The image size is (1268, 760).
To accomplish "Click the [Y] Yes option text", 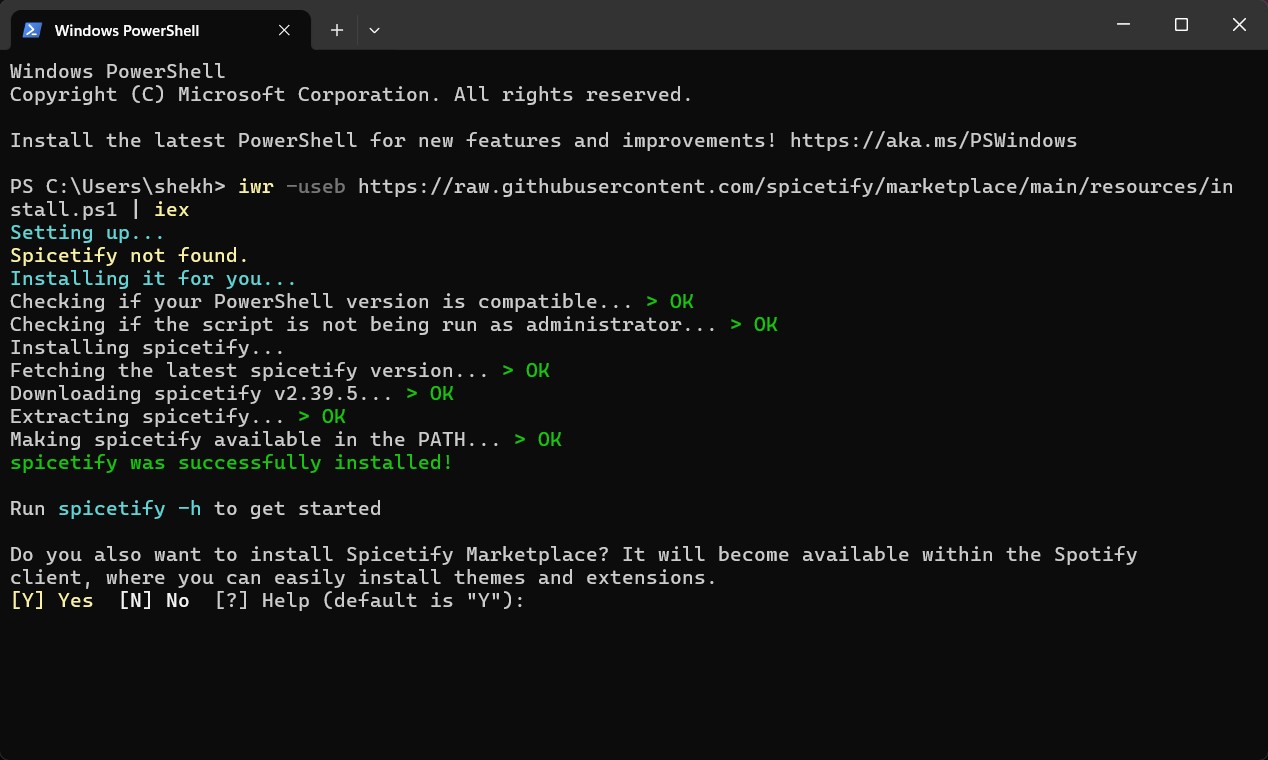I will point(50,600).
